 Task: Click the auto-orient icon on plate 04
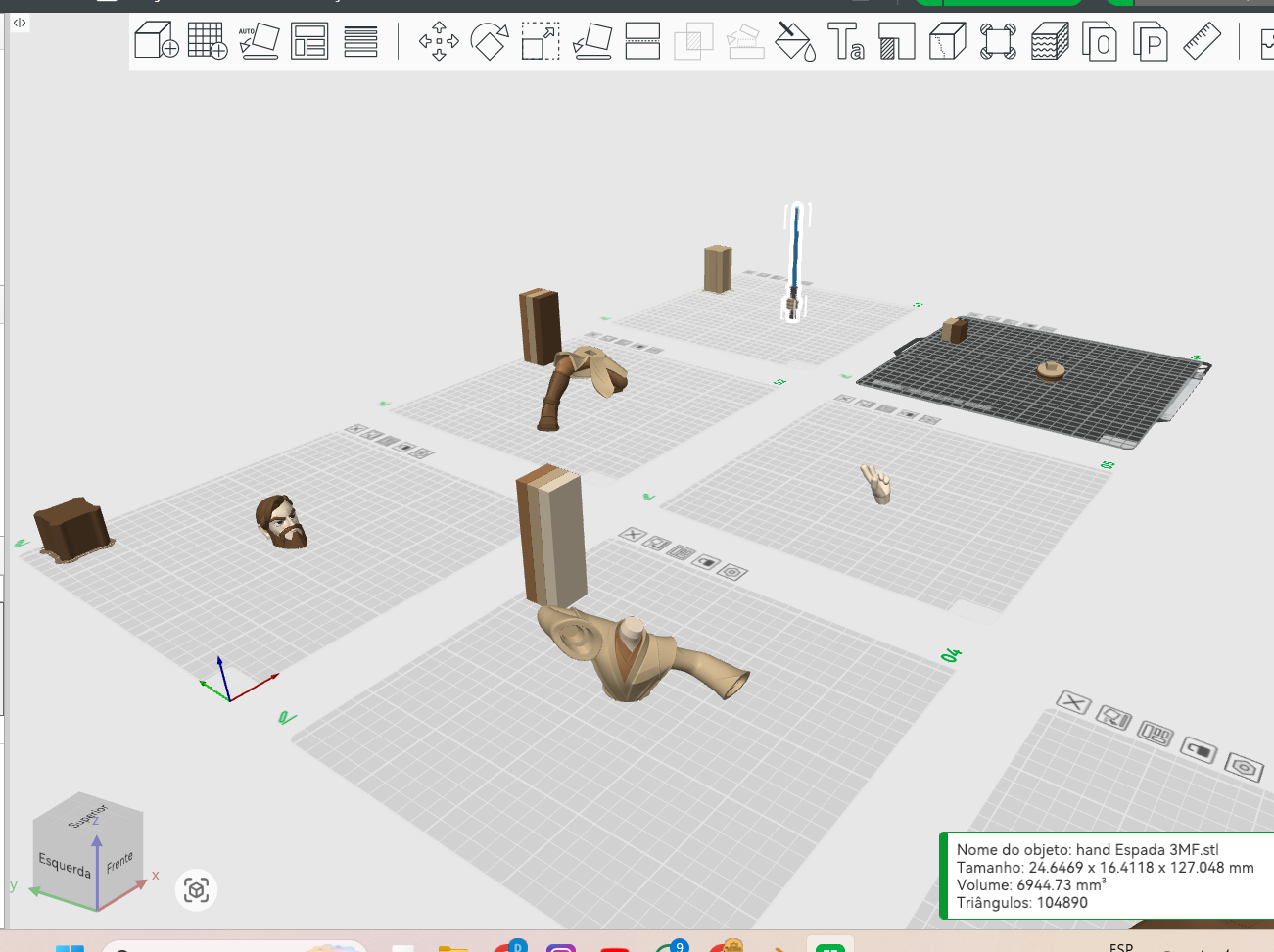click(656, 544)
